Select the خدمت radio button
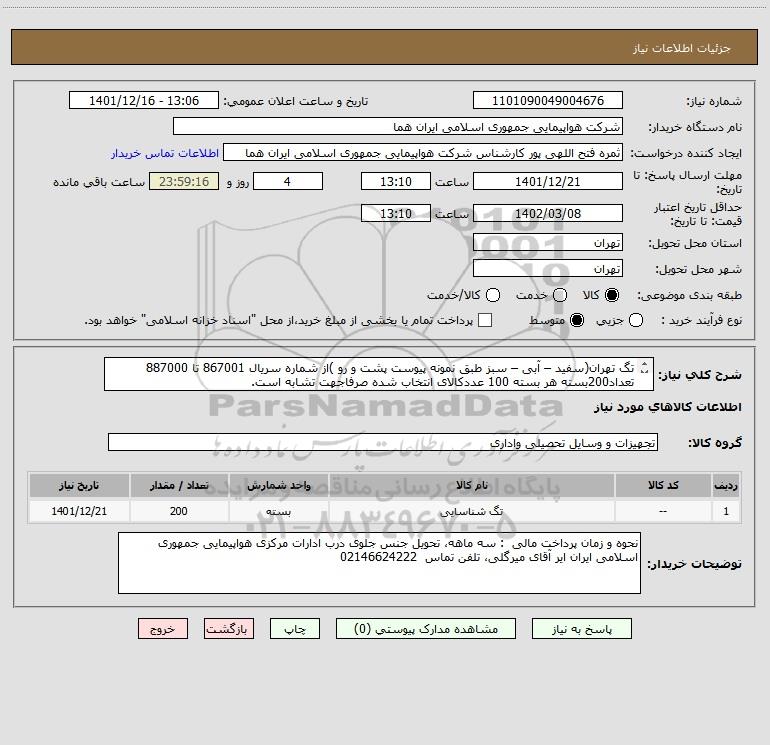770x745 pixels. [560, 295]
